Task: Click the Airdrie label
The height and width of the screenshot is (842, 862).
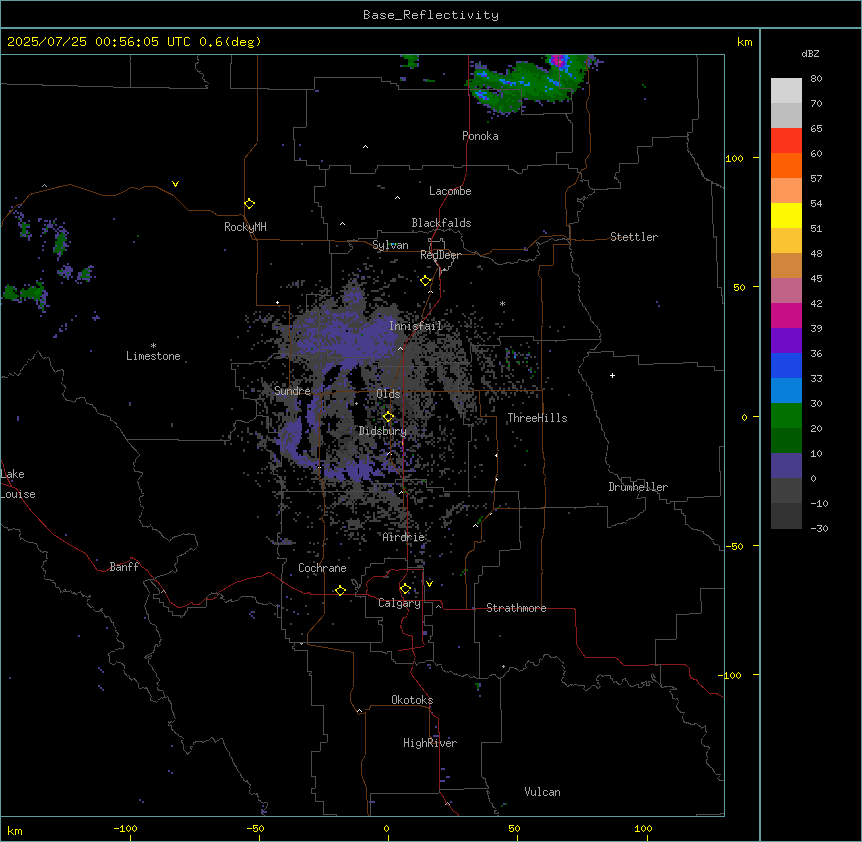Action: click(404, 538)
